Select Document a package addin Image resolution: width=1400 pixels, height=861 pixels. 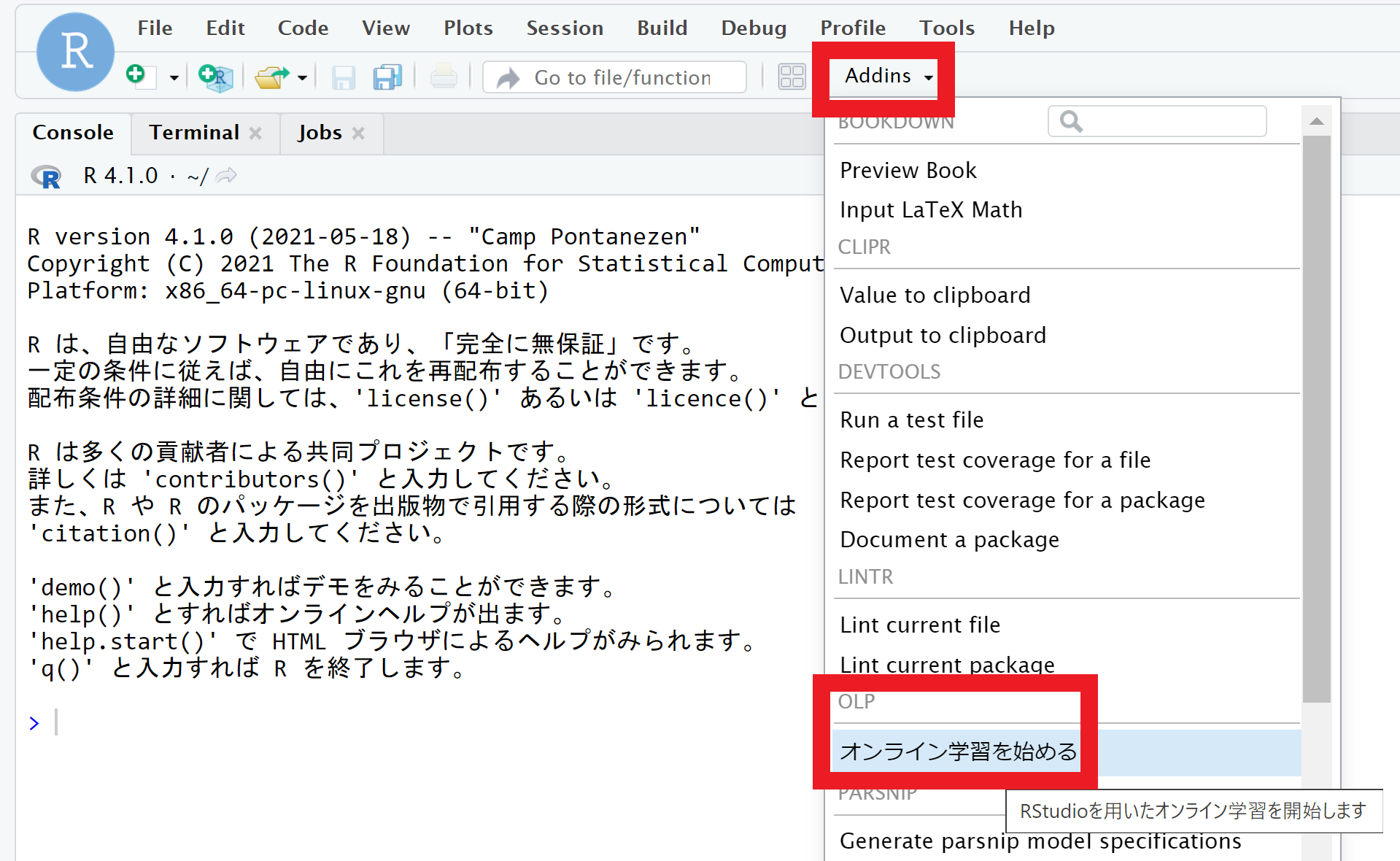(x=1067, y=540)
